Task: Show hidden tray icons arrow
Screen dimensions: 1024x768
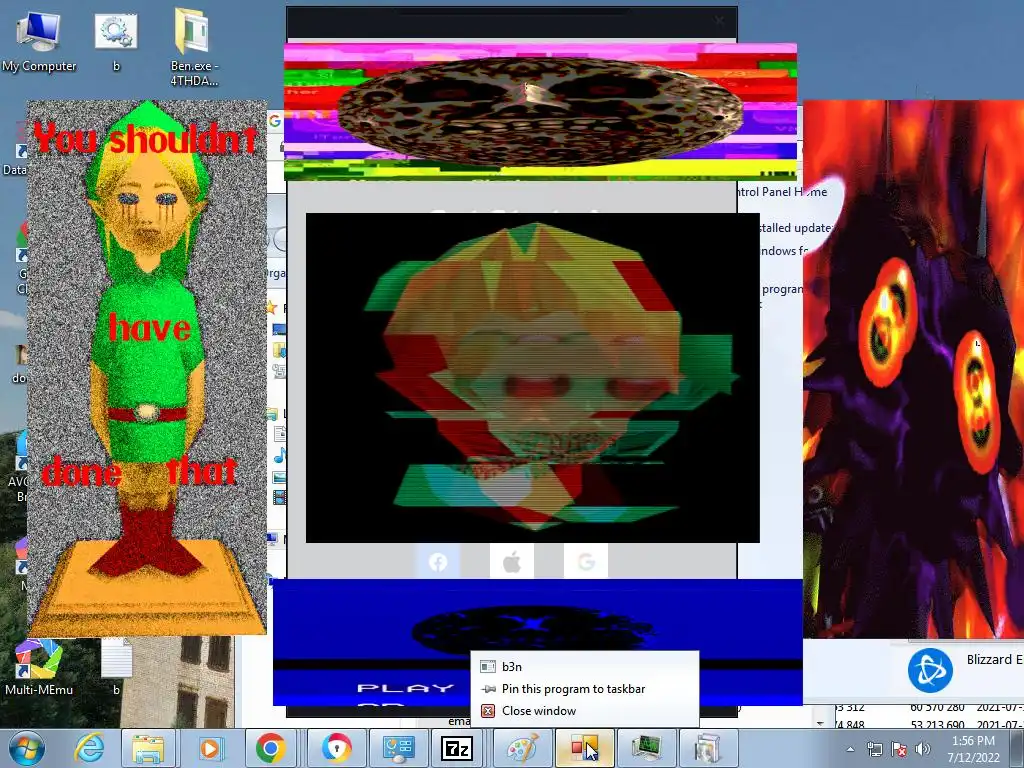Action: [850, 750]
